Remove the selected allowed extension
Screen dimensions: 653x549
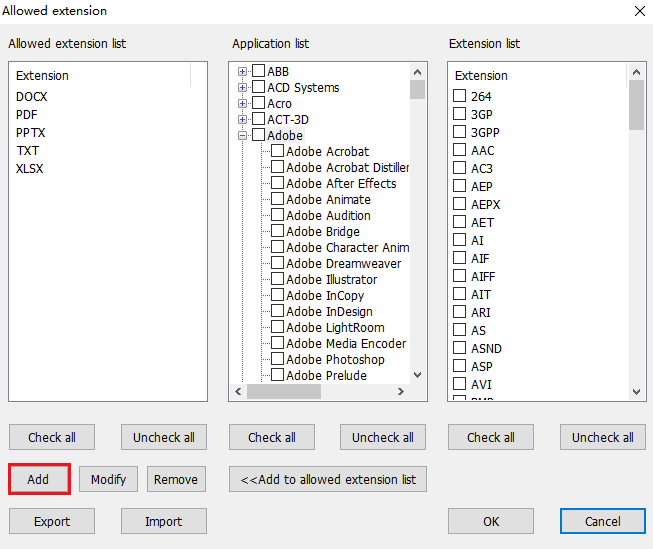pyautogui.click(x=176, y=479)
